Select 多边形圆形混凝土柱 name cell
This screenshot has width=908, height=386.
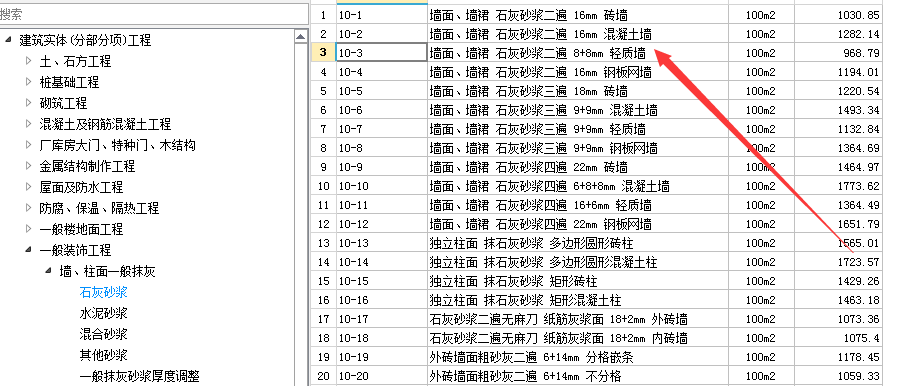coord(578,262)
